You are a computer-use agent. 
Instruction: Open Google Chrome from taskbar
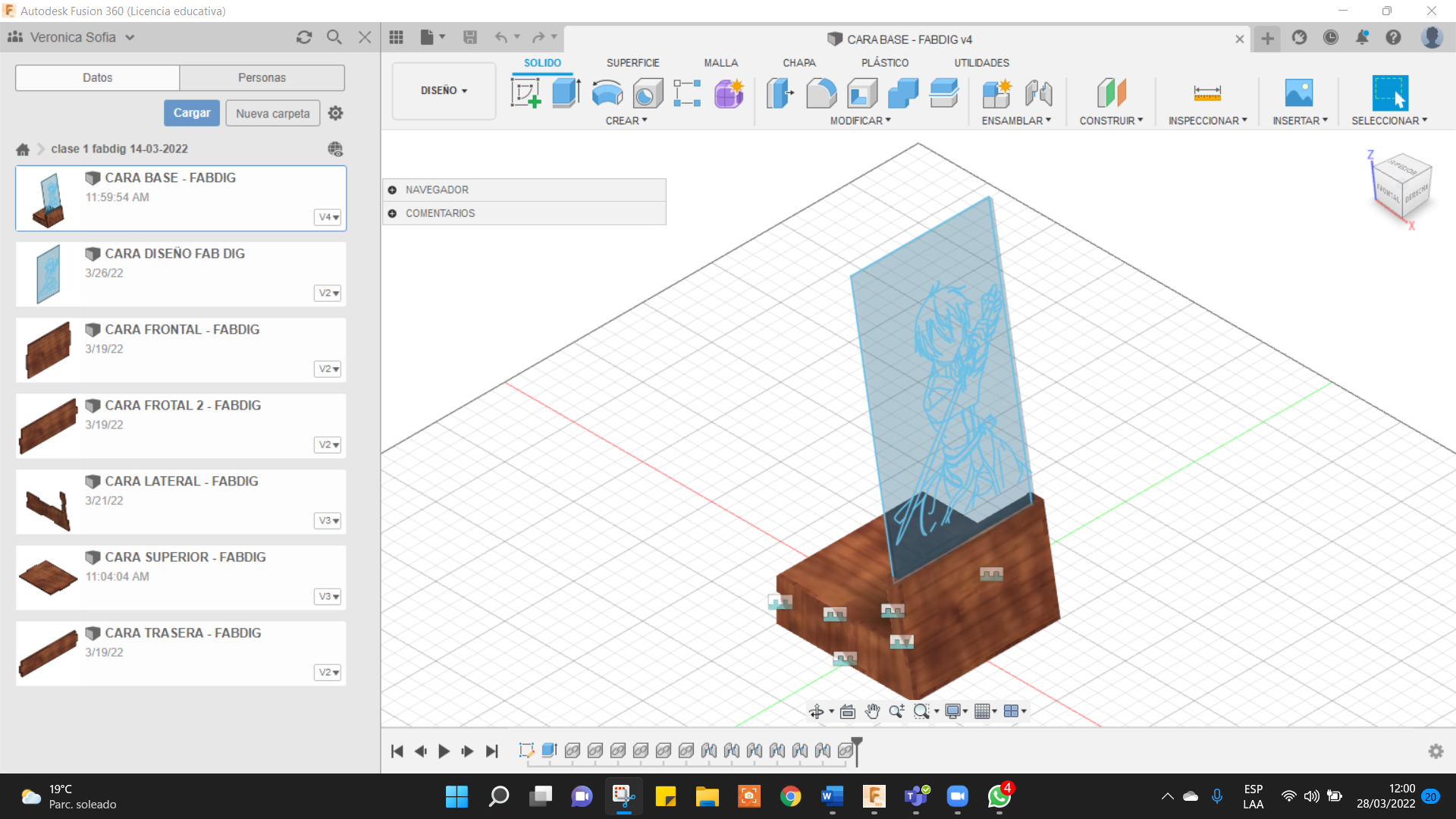[790, 796]
